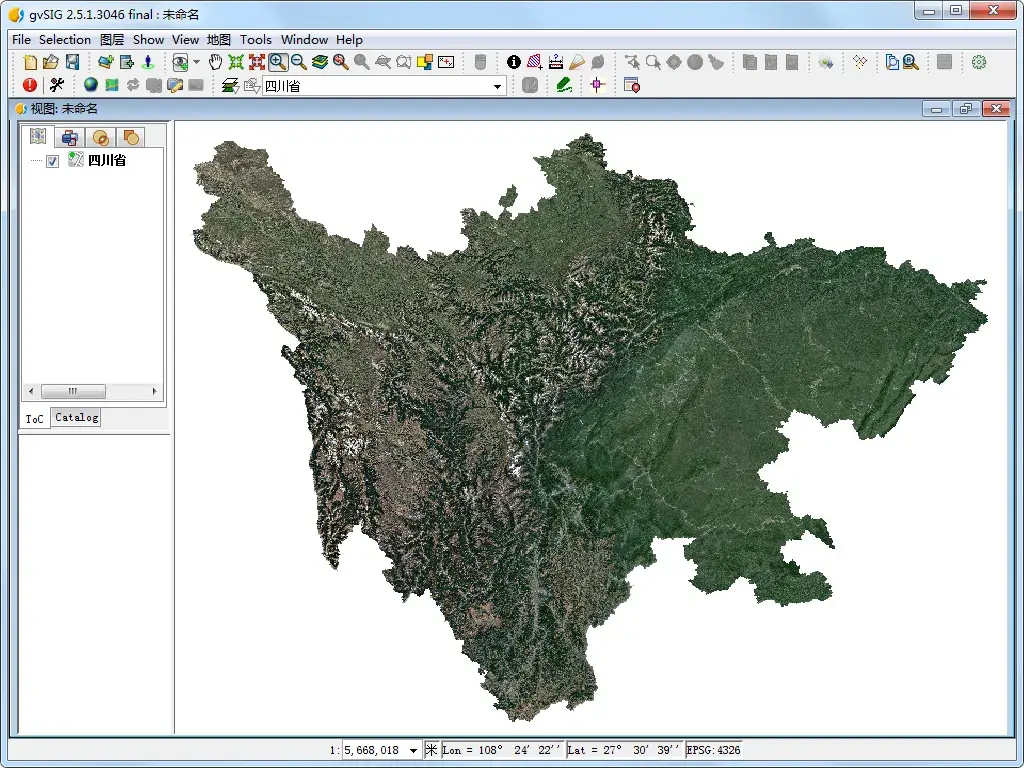Image resolution: width=1024 pixels, height=768 pixels.
Task: Click the wrench toolbox icon
Action: 57,84
